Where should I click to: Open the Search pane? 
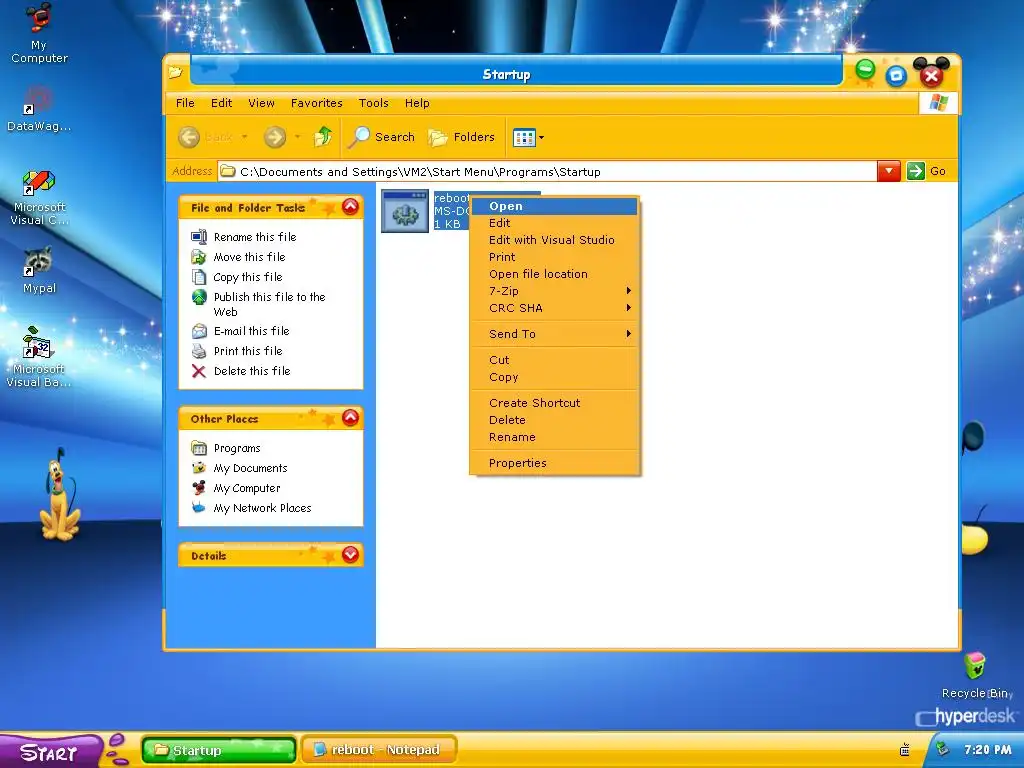coord(381,137)
